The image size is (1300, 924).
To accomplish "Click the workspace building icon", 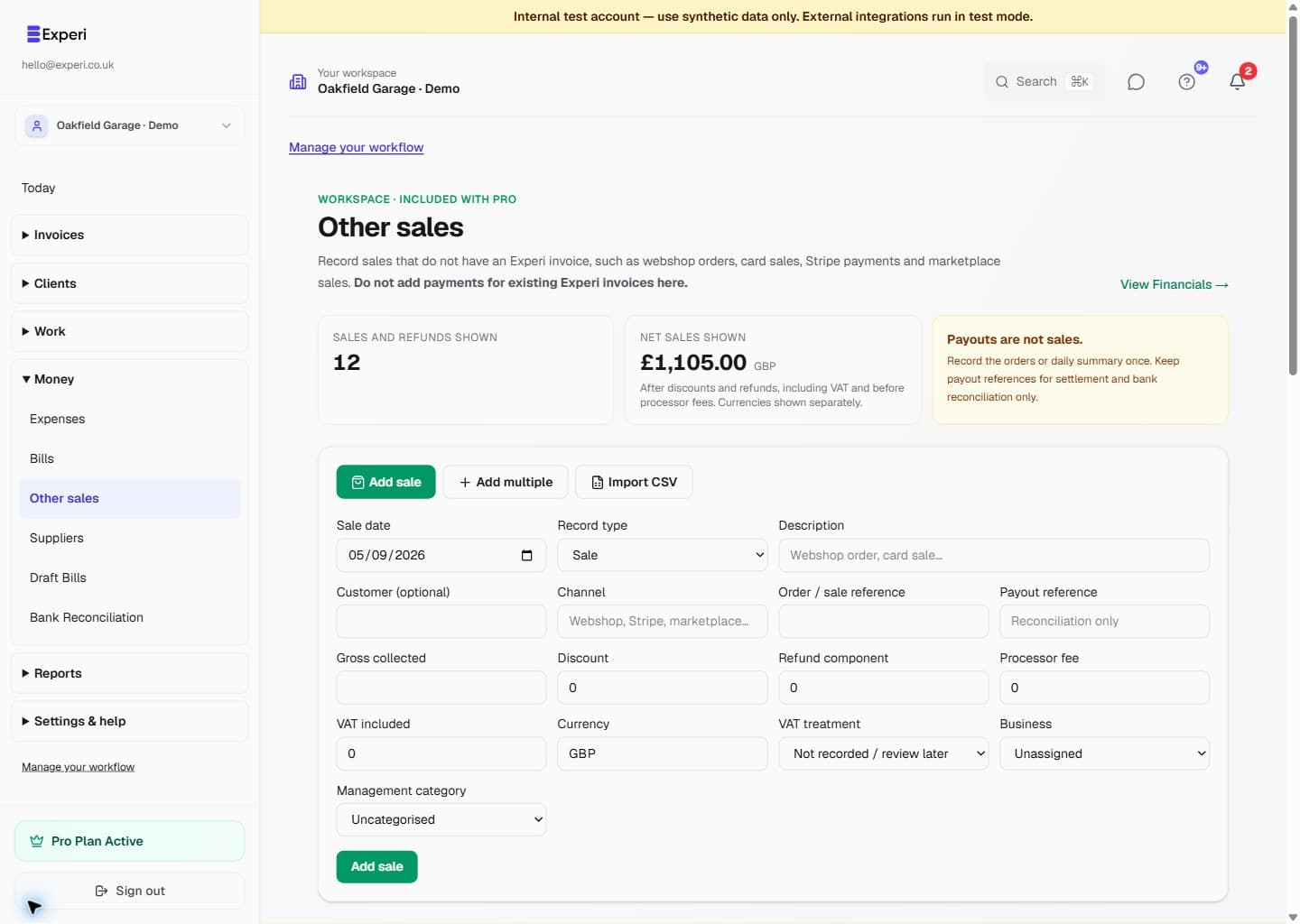I will click(x=298, y=81).
